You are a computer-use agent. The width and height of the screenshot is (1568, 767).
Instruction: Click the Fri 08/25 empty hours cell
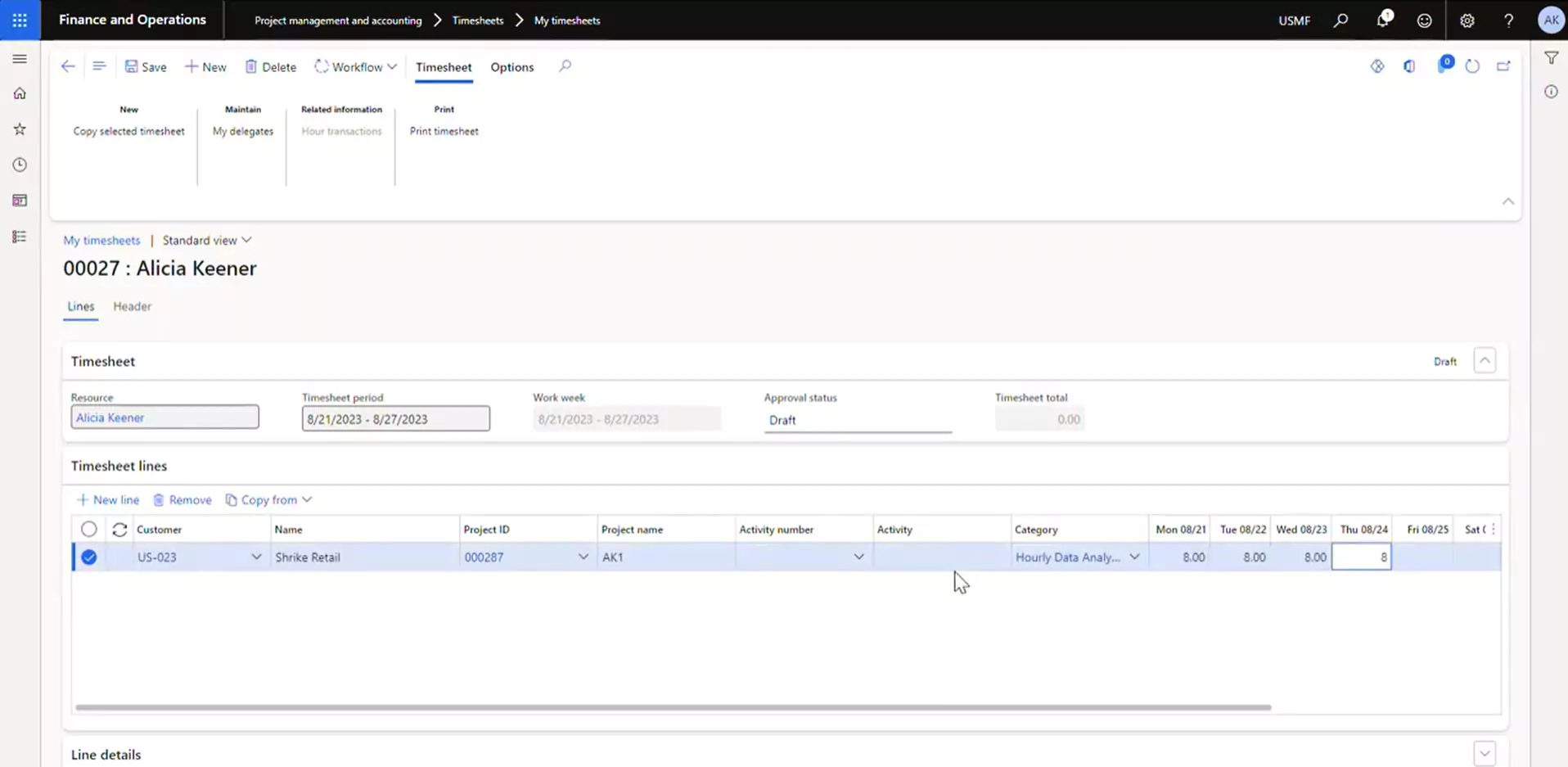pyautogui.click(x=1422, y=557)
